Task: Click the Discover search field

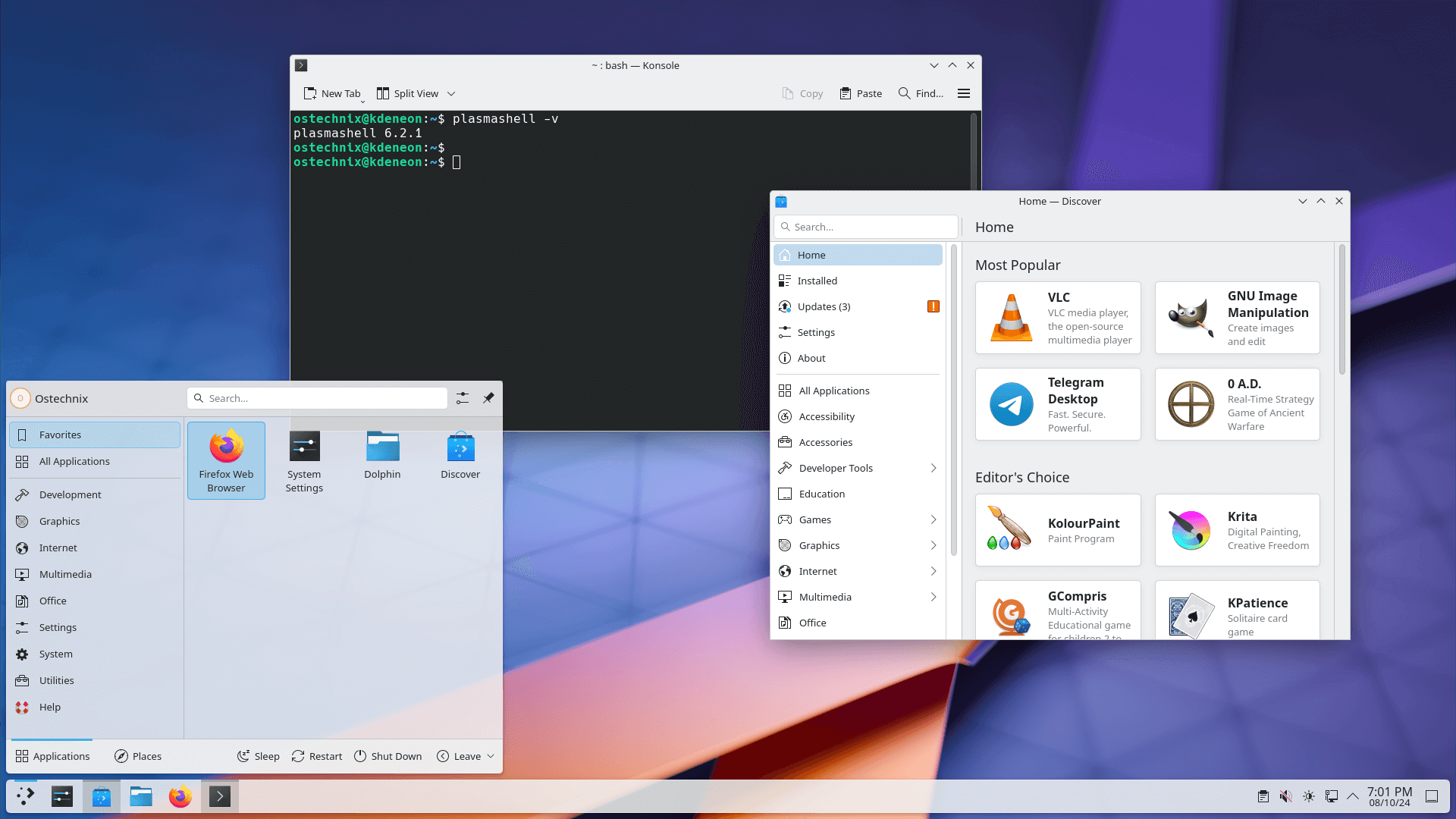Action: click(x=866, y=227)
